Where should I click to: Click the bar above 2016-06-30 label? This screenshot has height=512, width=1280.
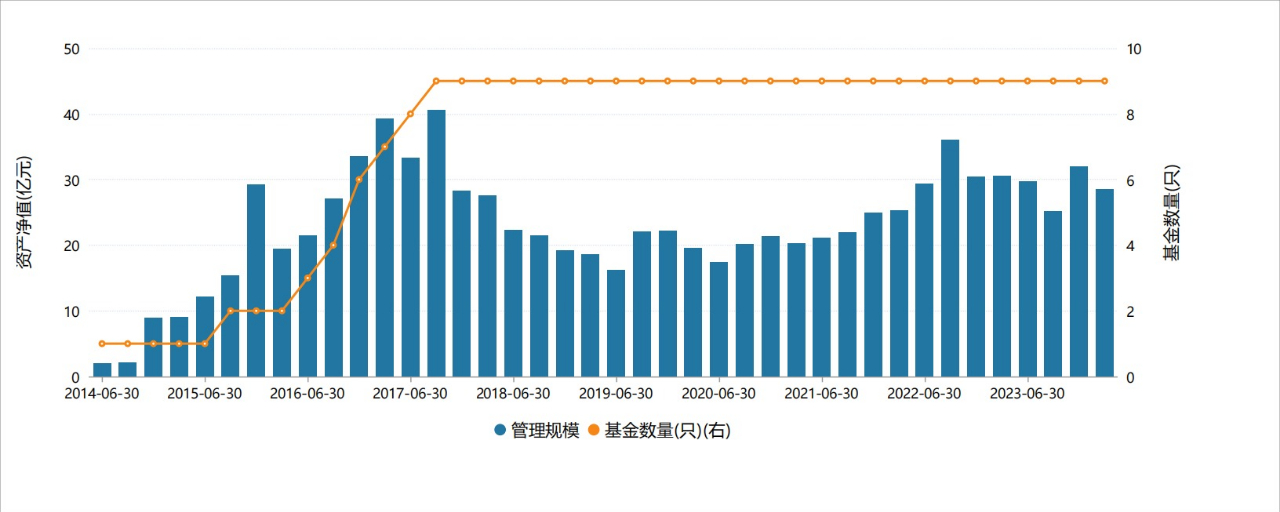coord(308,306)
